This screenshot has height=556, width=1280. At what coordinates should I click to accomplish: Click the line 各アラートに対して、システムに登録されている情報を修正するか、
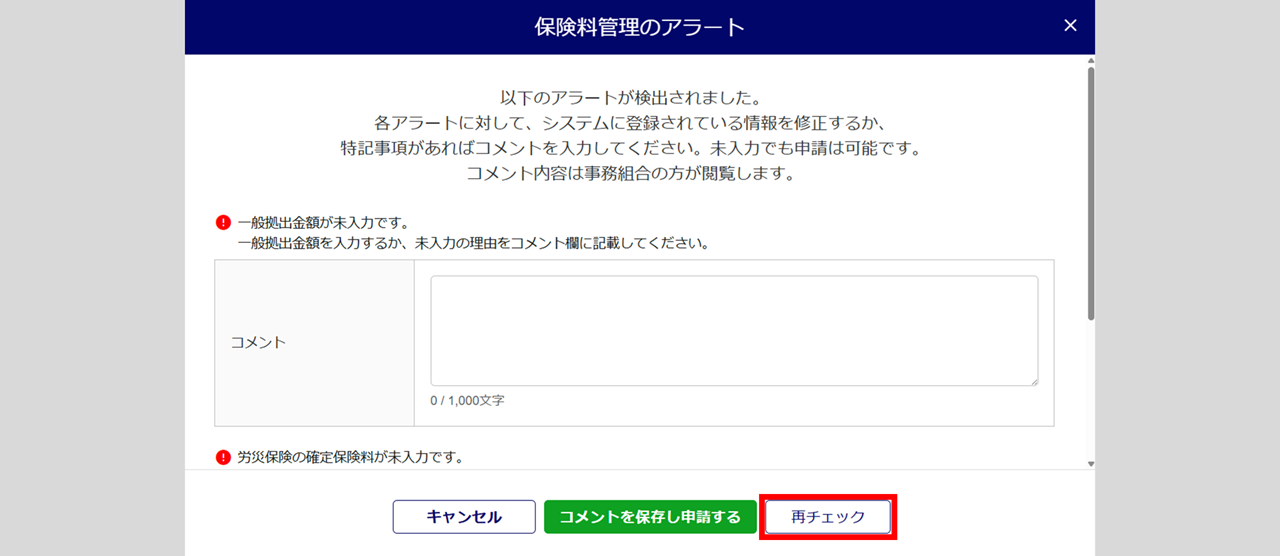630,123
